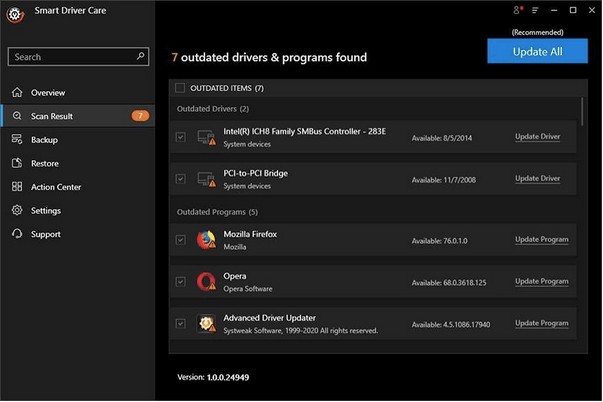The height and width of the screenshot is (402, 603).
Task: Click the Opera program icon
Action: point(206,281)
